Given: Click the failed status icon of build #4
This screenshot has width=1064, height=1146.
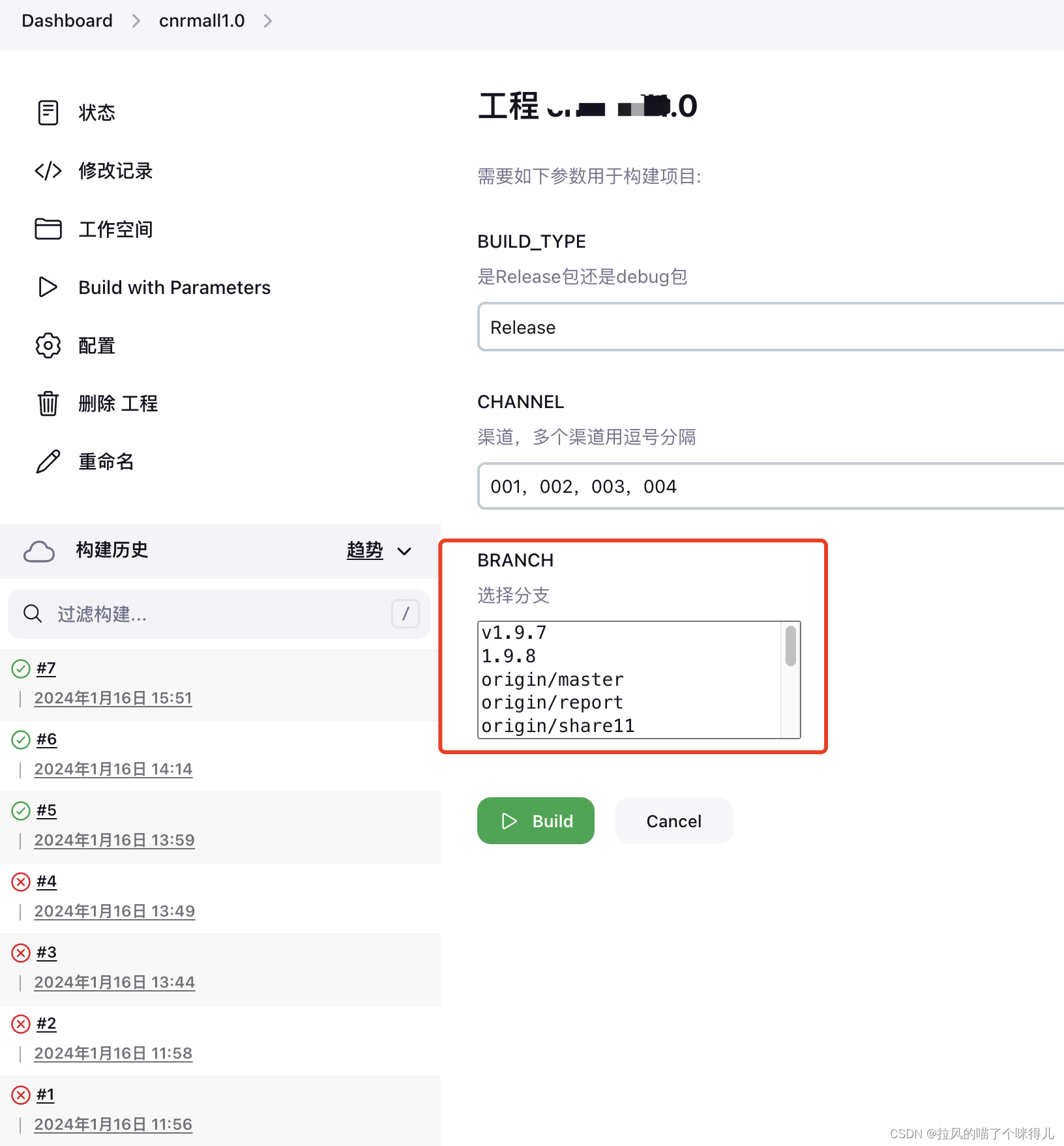Looking at the screenshot, I should [21, 881].
